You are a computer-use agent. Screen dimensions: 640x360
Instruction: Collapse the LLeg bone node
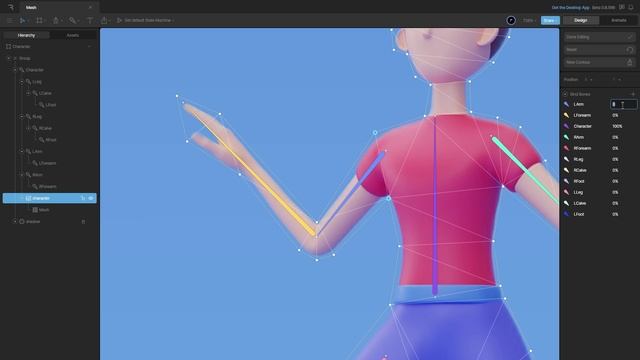click(x=22, y=82)
